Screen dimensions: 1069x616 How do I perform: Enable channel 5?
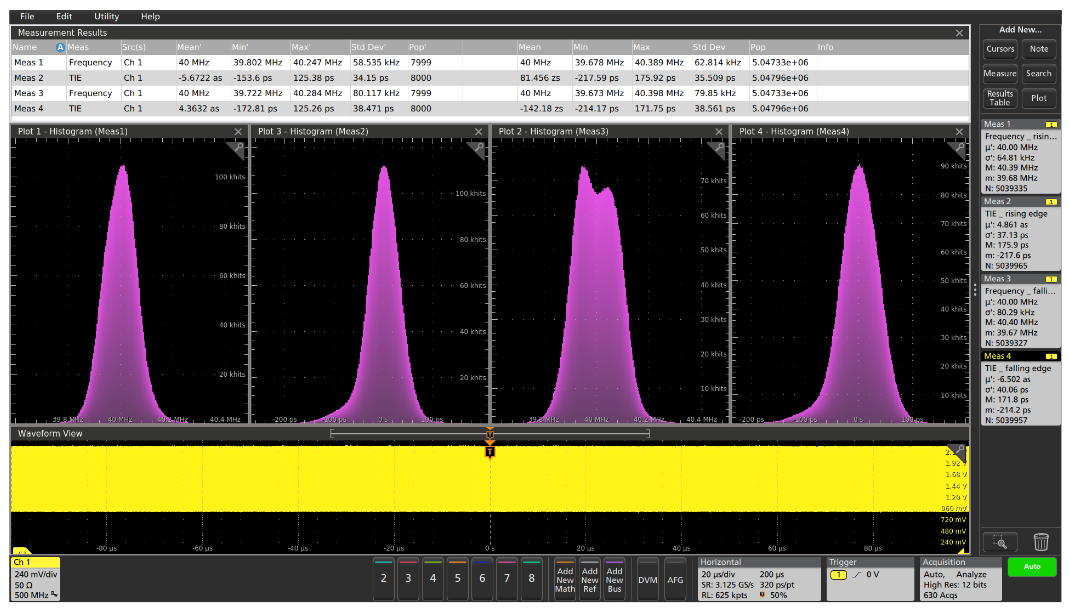point(457,578)
